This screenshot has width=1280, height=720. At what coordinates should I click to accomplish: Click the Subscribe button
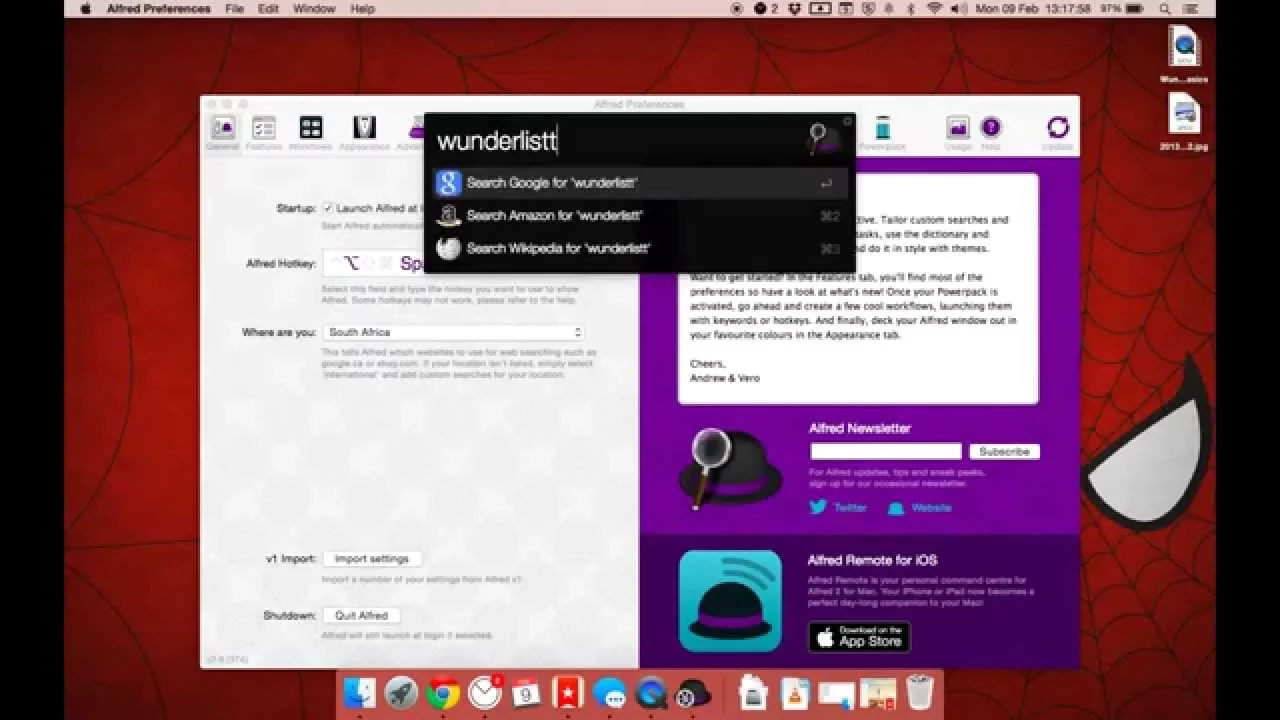[x=1004, y=451]
